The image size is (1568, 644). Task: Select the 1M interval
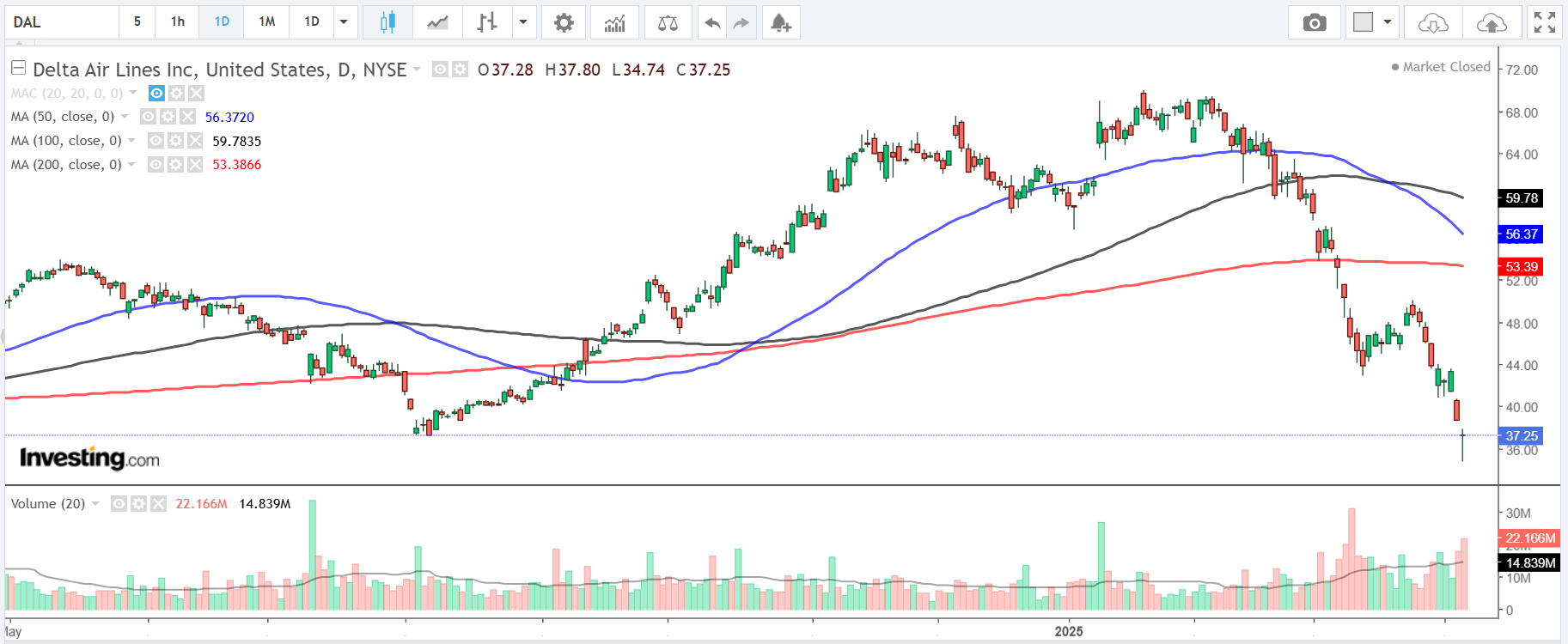point(266,22)
